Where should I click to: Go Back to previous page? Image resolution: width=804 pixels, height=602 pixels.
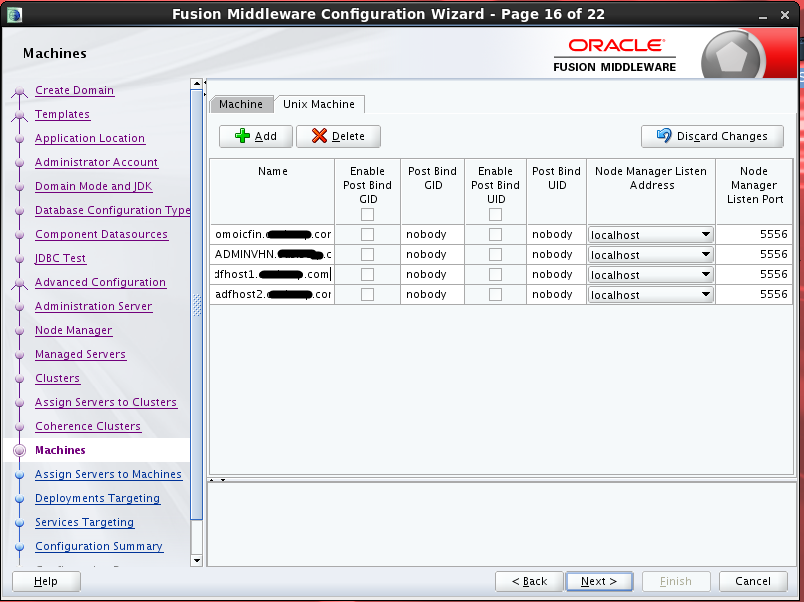coord(529,581)
